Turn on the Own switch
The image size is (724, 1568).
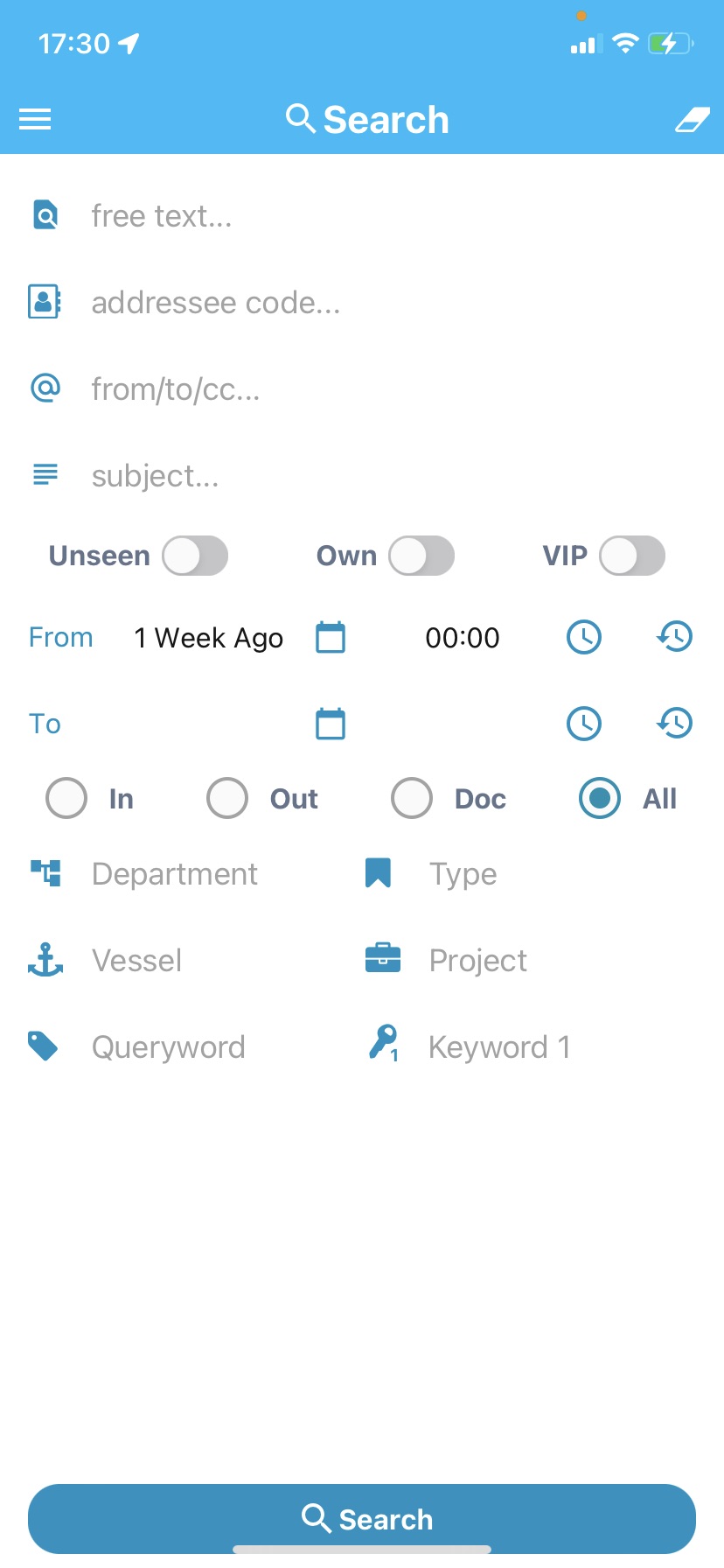(x=421, y=556)
